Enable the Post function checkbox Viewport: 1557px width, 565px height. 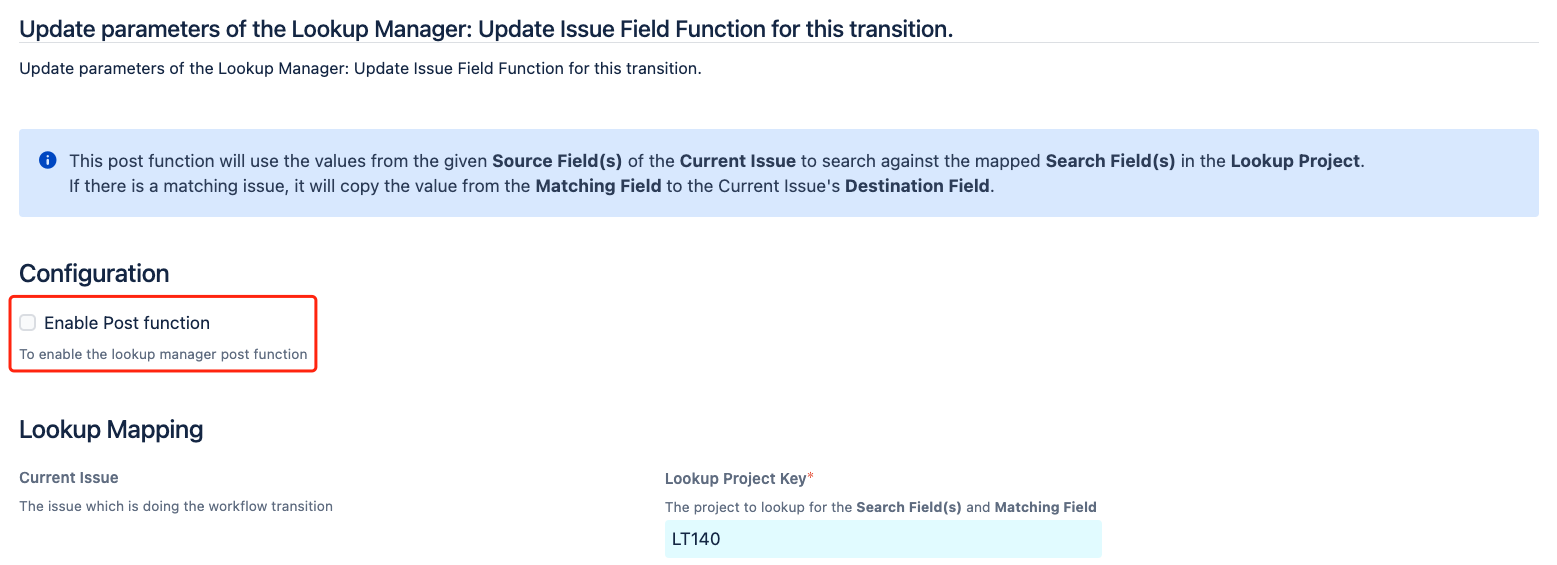pyautogui.click(x=28, y=322)
